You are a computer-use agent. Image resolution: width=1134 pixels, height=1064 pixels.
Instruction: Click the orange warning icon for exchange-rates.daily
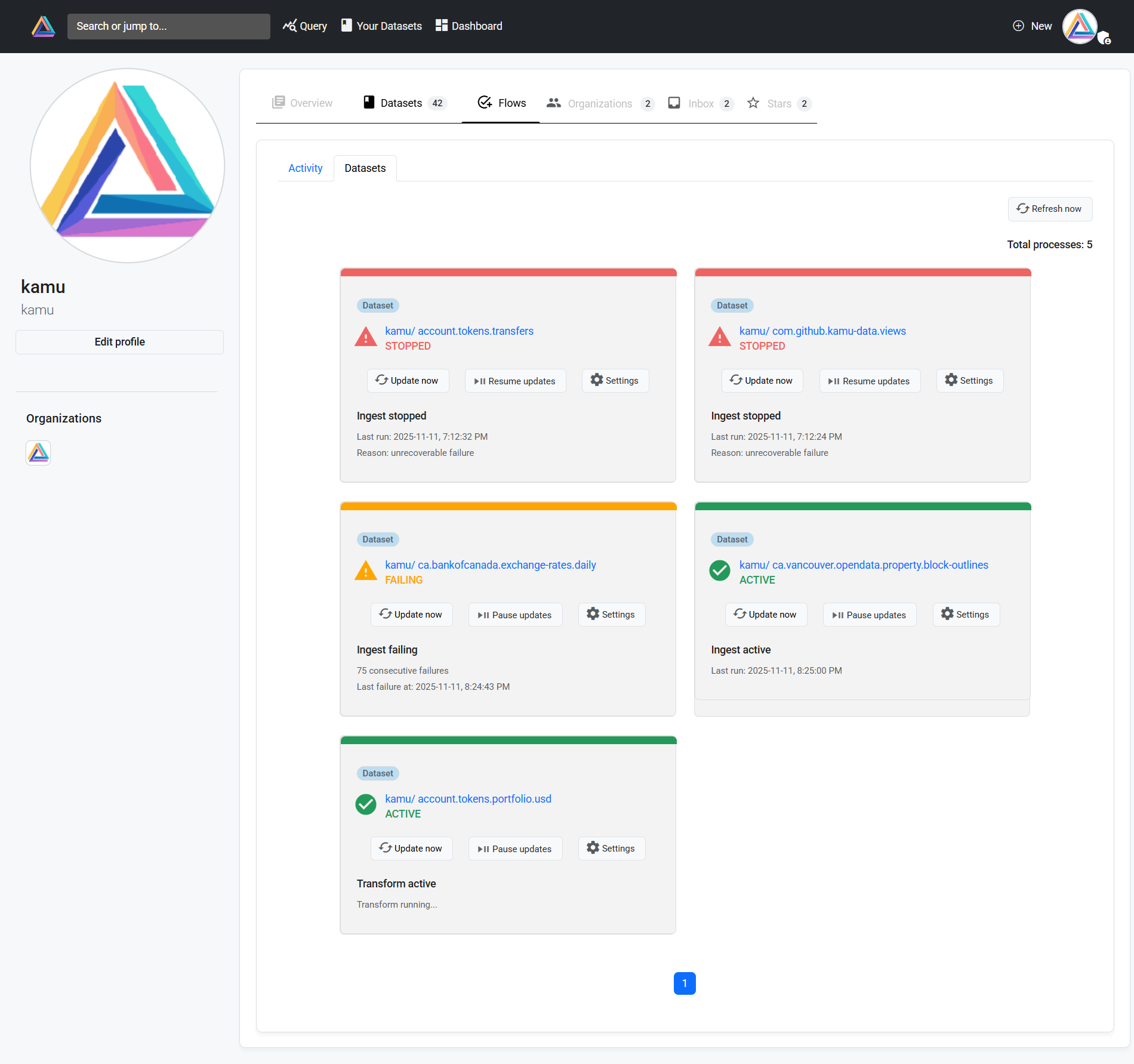tap(366, 572)
